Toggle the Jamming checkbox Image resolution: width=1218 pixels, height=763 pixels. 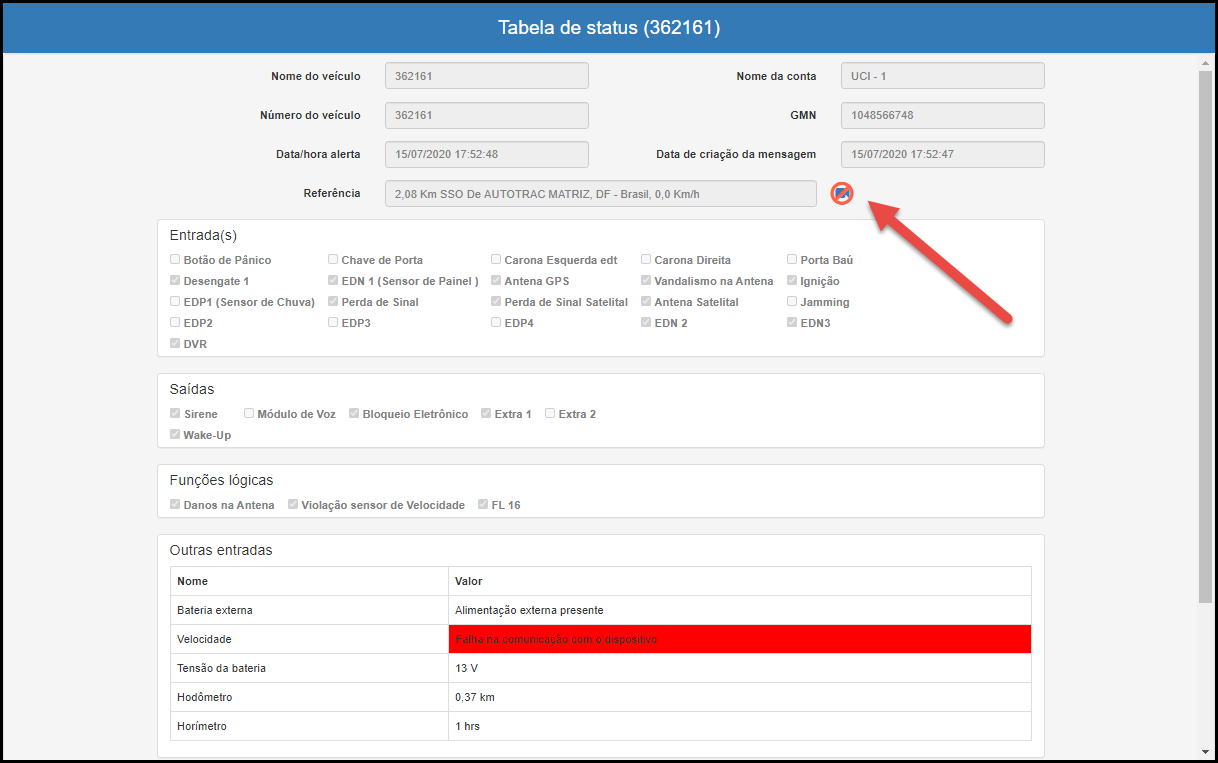pos(792,302)
